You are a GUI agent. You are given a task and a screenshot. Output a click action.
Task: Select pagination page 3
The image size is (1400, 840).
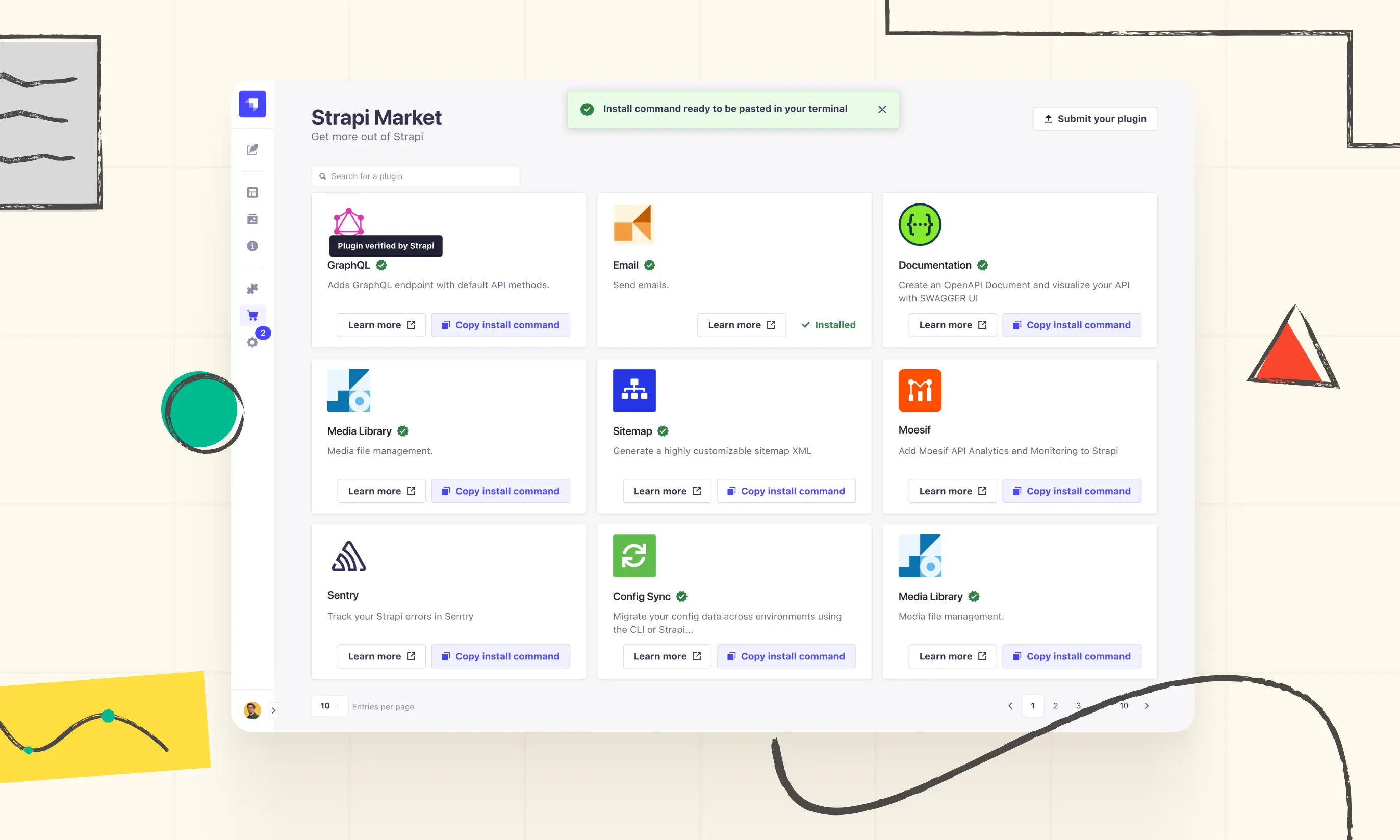1078,706
